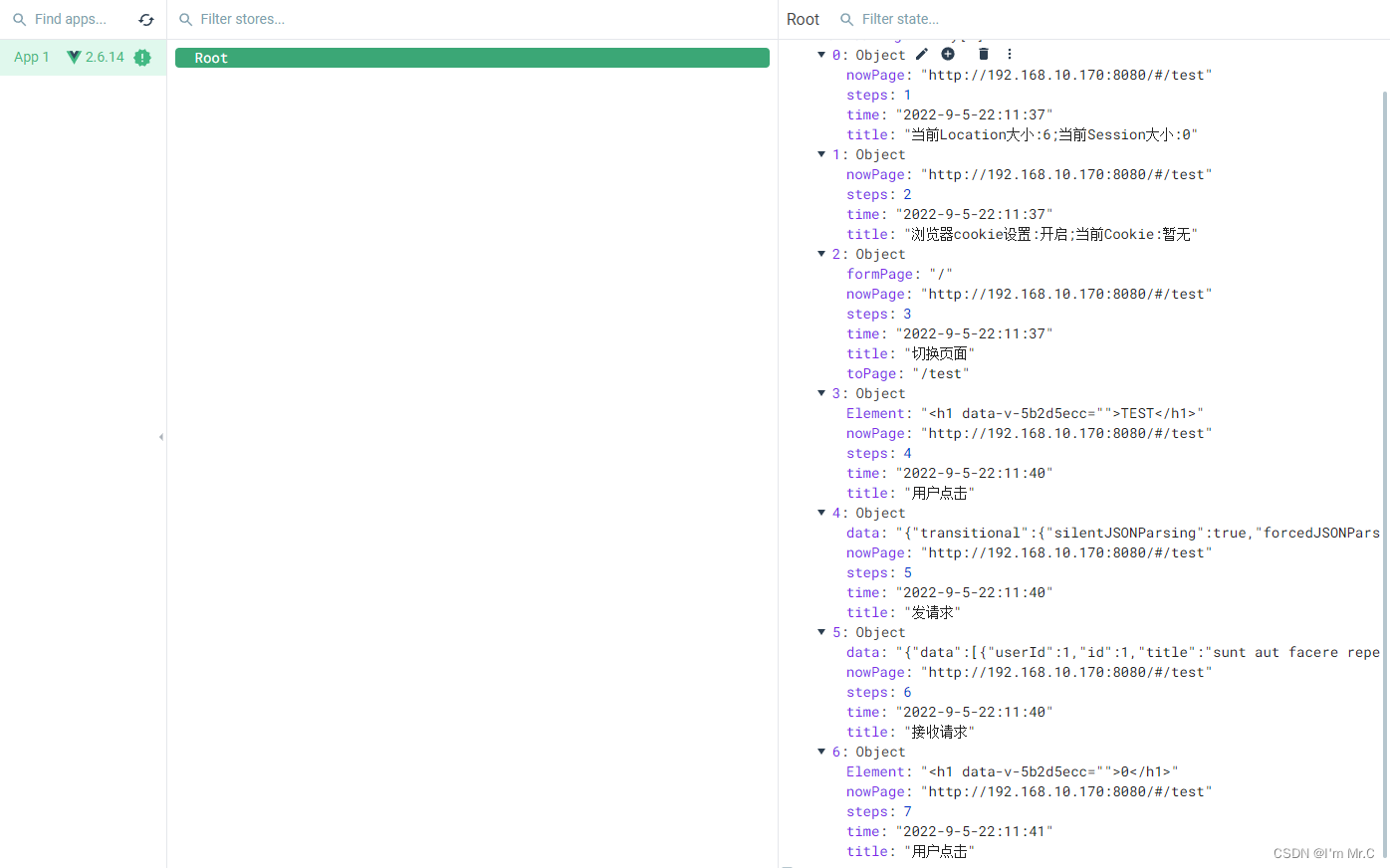Click the time value 2022-9-5-22:11:41
Viewport: 1390px width, 868px height.
click(x=974, y=831)
